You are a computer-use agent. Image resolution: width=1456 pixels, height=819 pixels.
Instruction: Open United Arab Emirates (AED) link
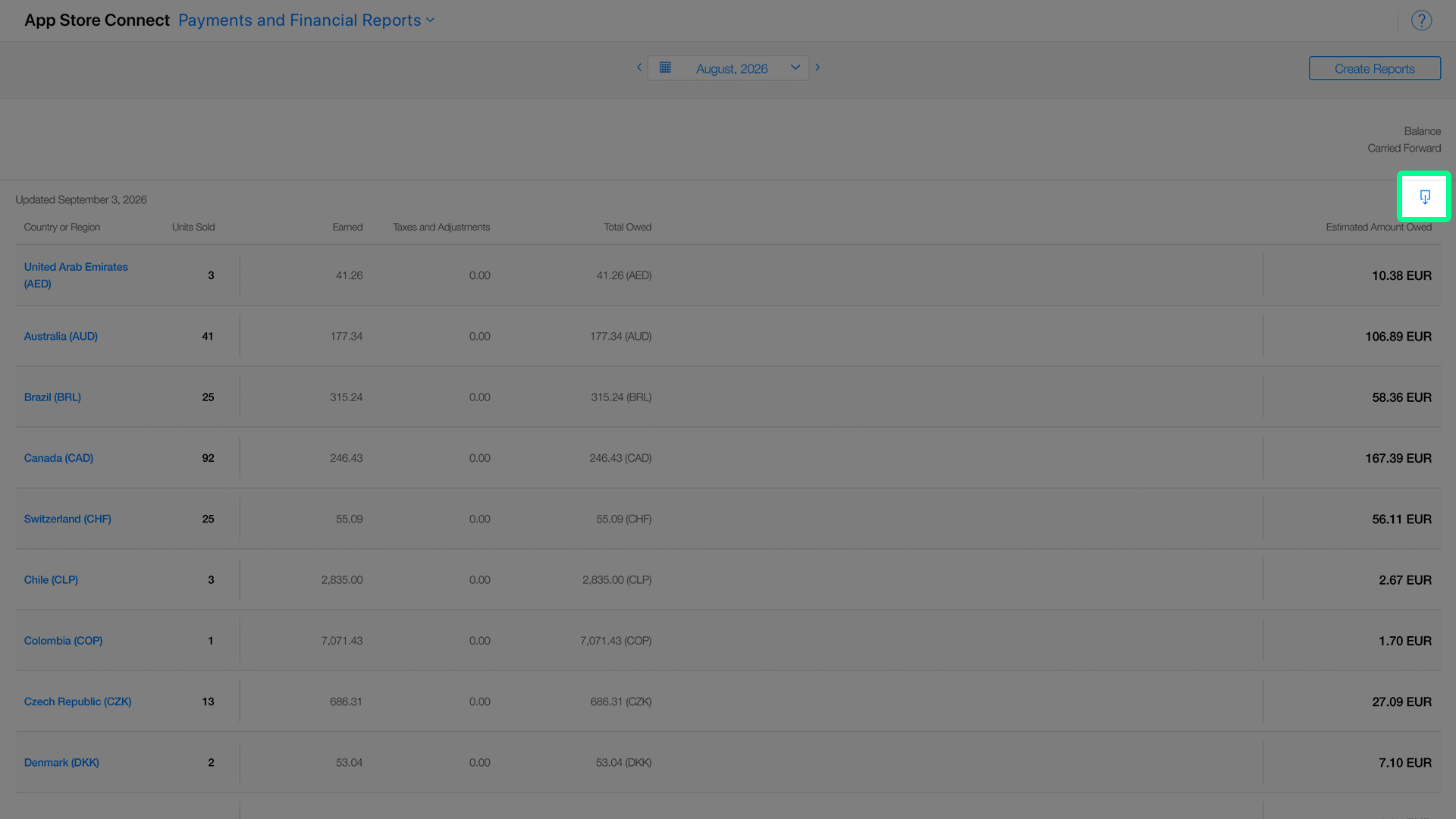[x=76, y=275]
